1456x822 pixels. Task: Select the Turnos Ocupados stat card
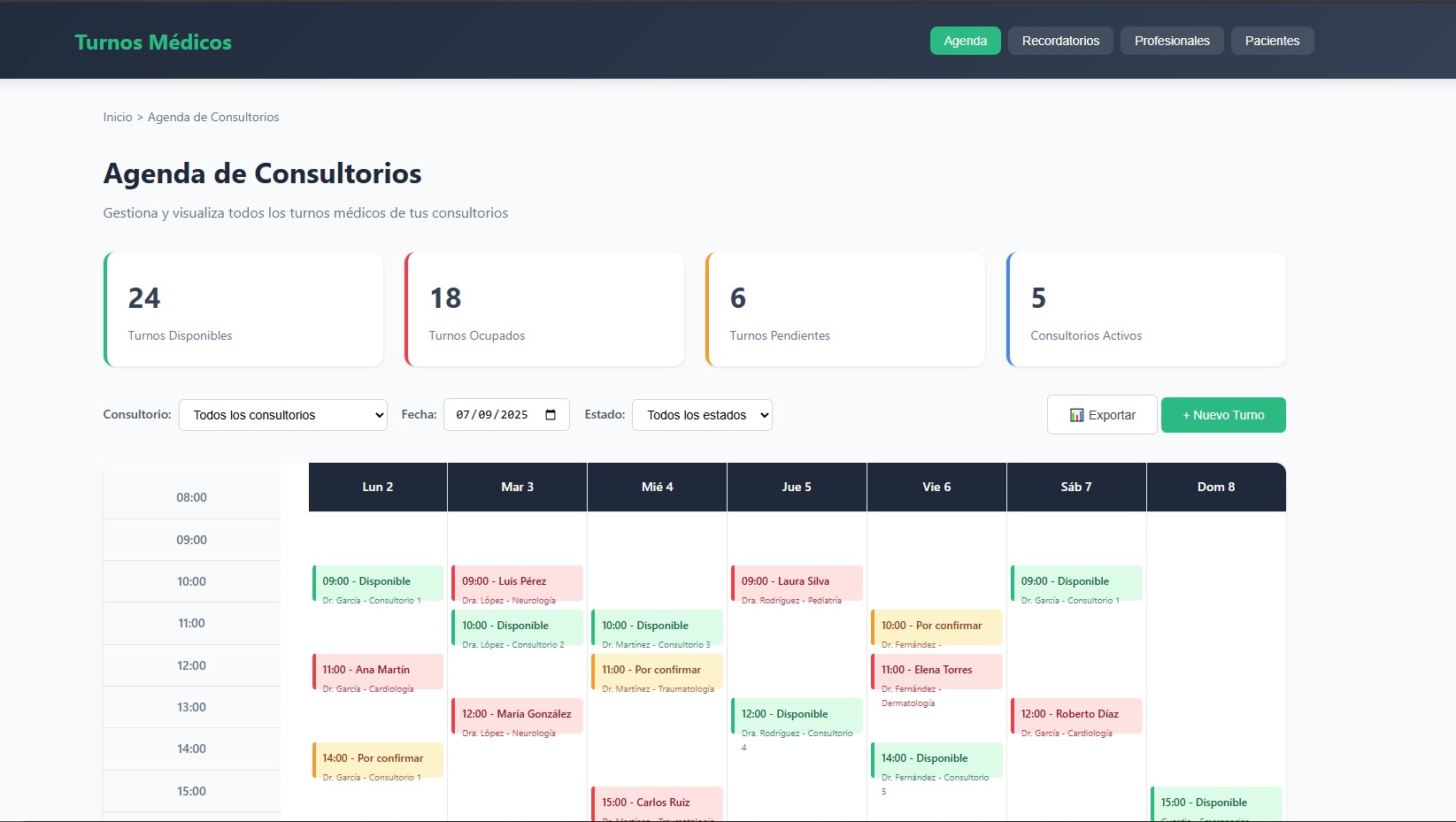544,310
